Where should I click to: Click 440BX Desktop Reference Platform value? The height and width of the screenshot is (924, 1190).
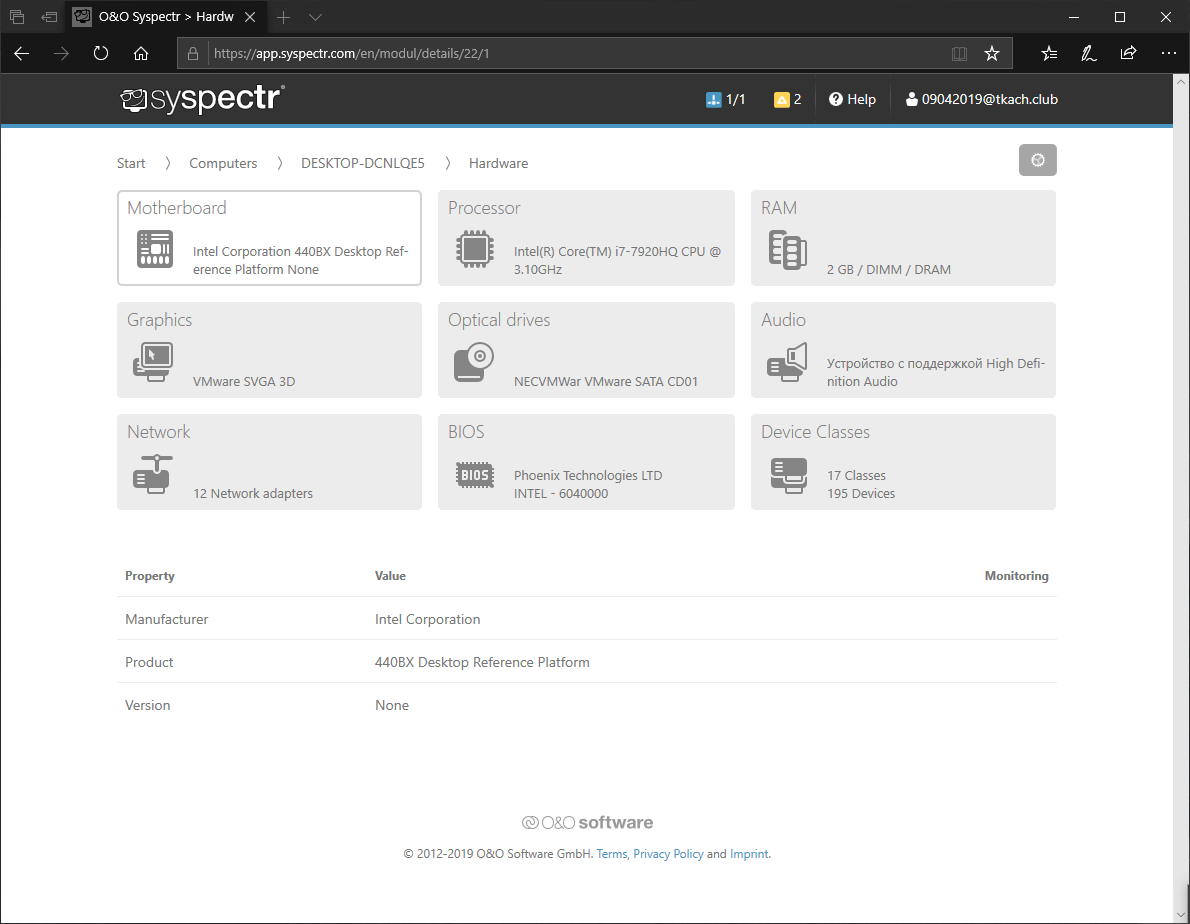point(482,662)
